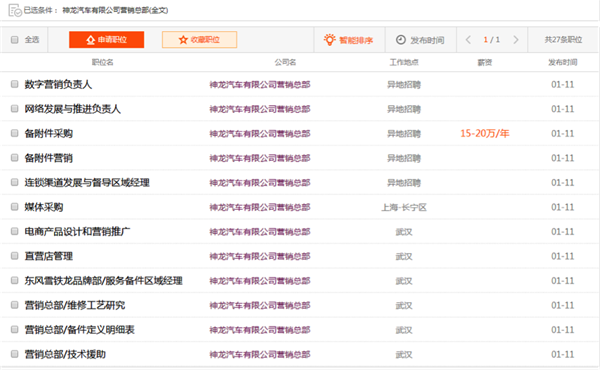
Task: Click the upload icon in 申请职位
Action: 90,40
